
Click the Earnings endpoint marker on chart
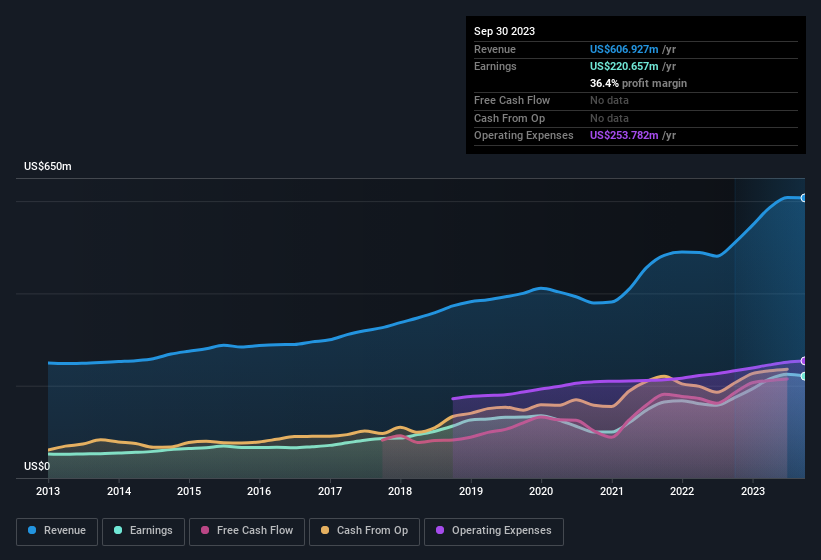[804, 376]
